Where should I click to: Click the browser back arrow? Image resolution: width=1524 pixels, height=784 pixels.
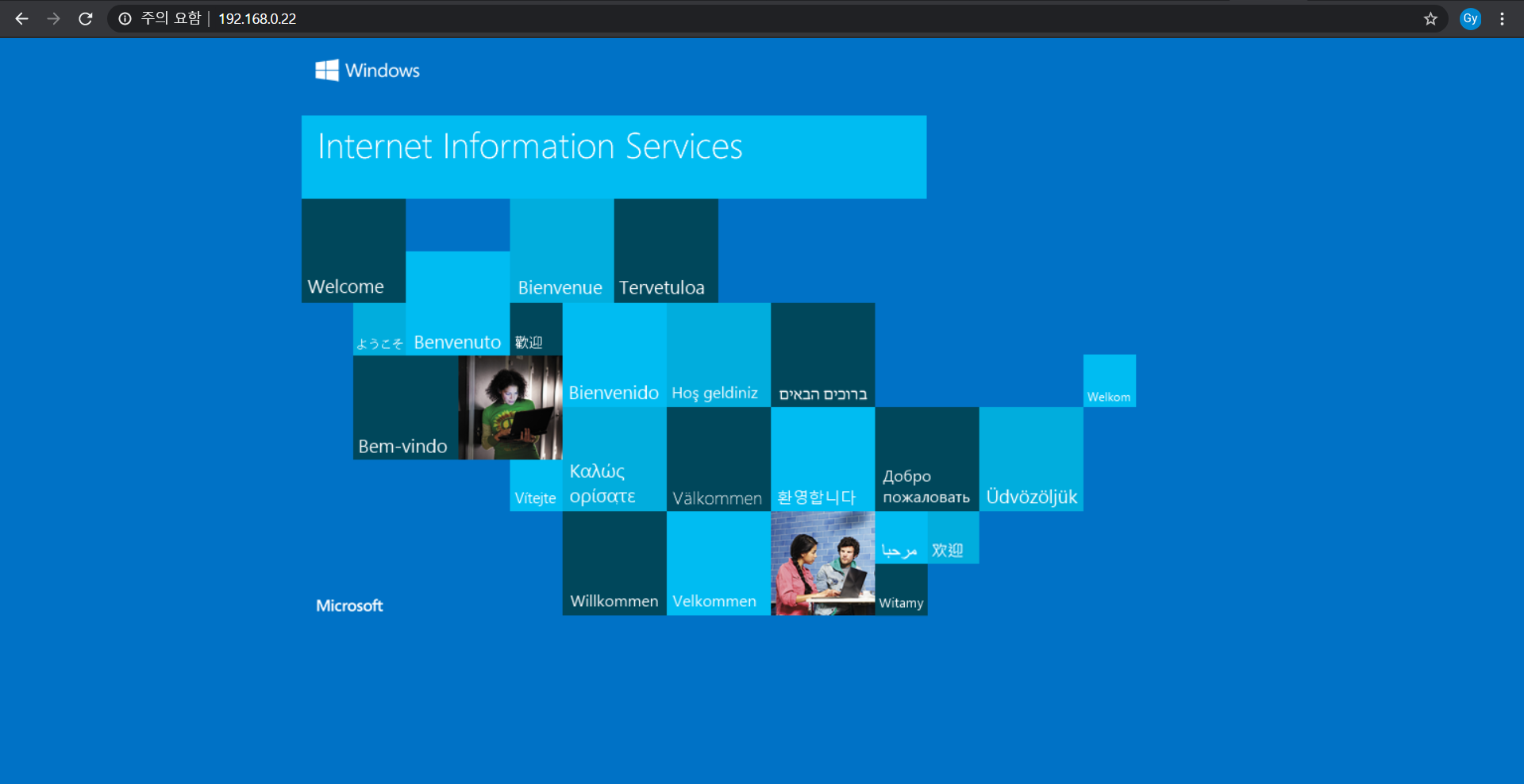click(x=21, y=18)
